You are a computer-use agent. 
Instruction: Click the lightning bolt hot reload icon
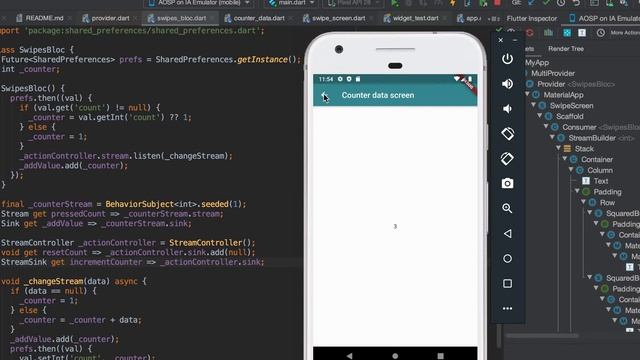[453, 3]
